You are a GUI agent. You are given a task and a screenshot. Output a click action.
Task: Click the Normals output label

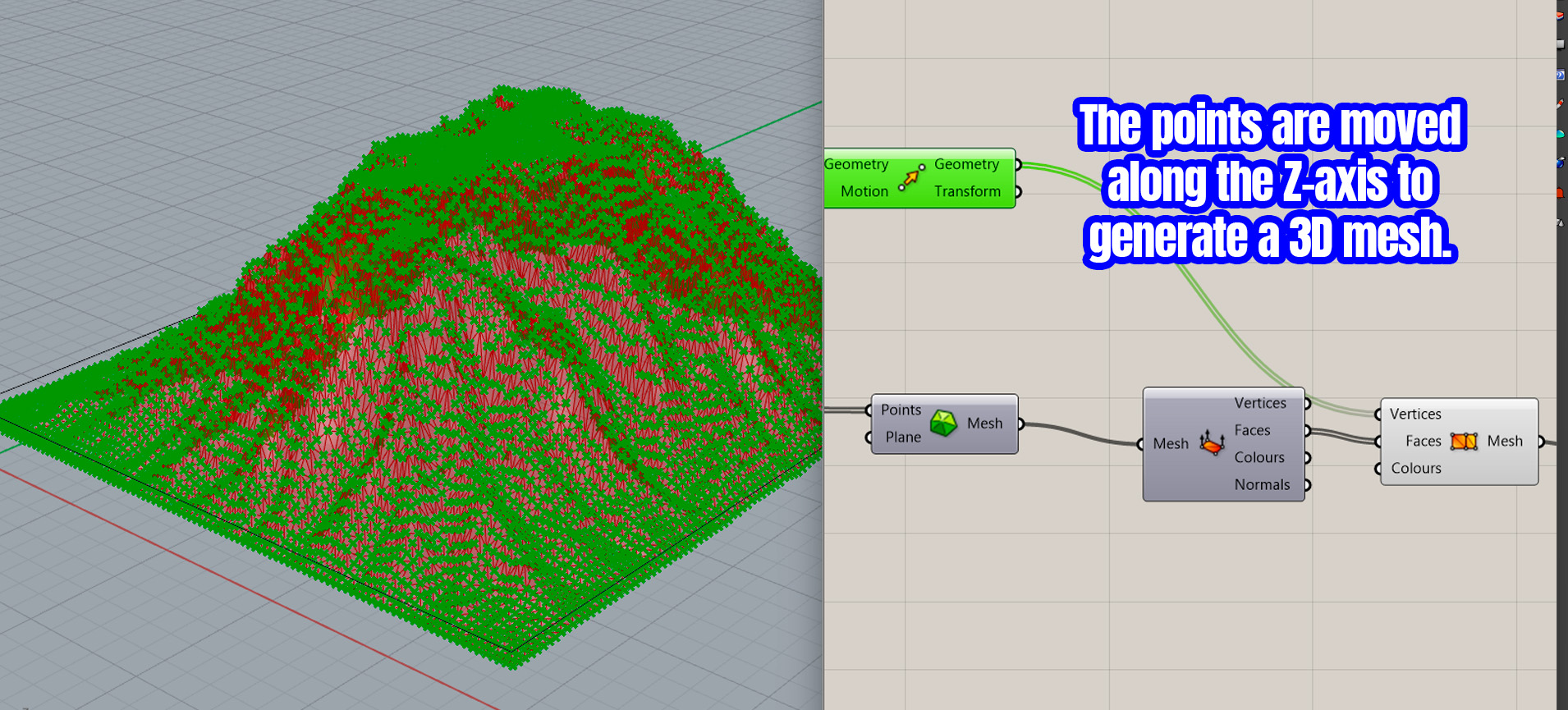pos(1262,484)
